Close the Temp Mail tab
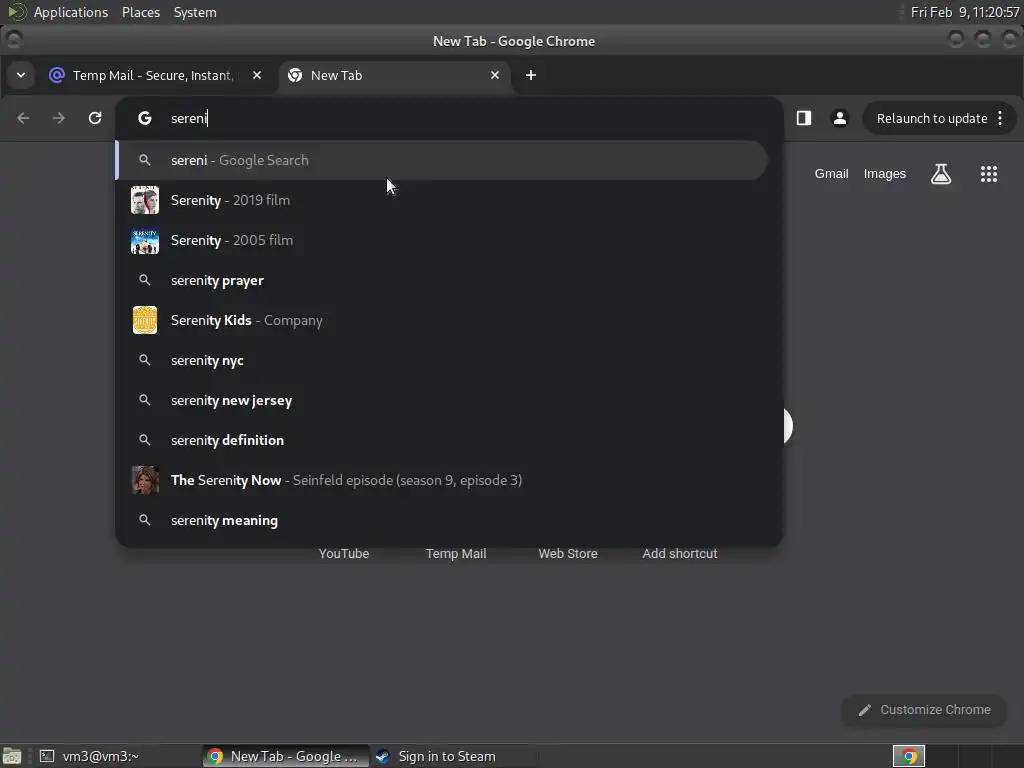1024x768 pixels. pyautogui.click(x=257, y=75)
